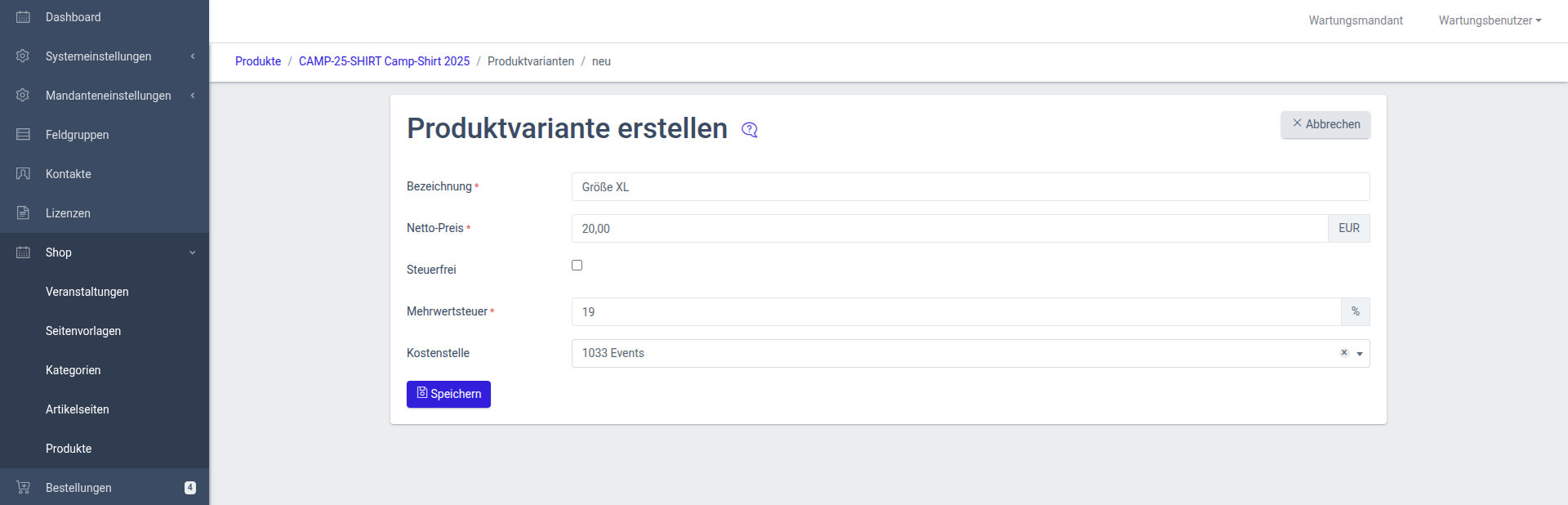The width and height of the screenshot is (1568, 505).
Task: Click the Dashboard calendar icon in sidebar
Action: click(23, 17)
